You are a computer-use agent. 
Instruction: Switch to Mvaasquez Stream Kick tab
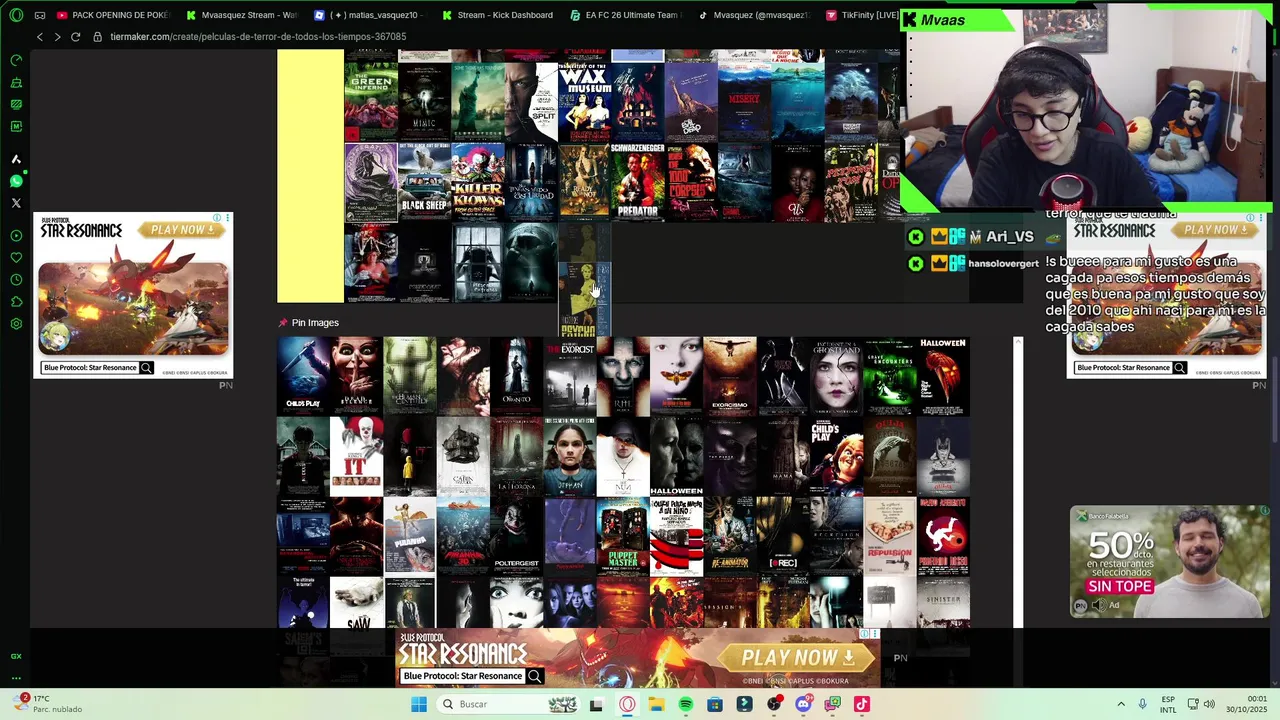tap(241, 15)
